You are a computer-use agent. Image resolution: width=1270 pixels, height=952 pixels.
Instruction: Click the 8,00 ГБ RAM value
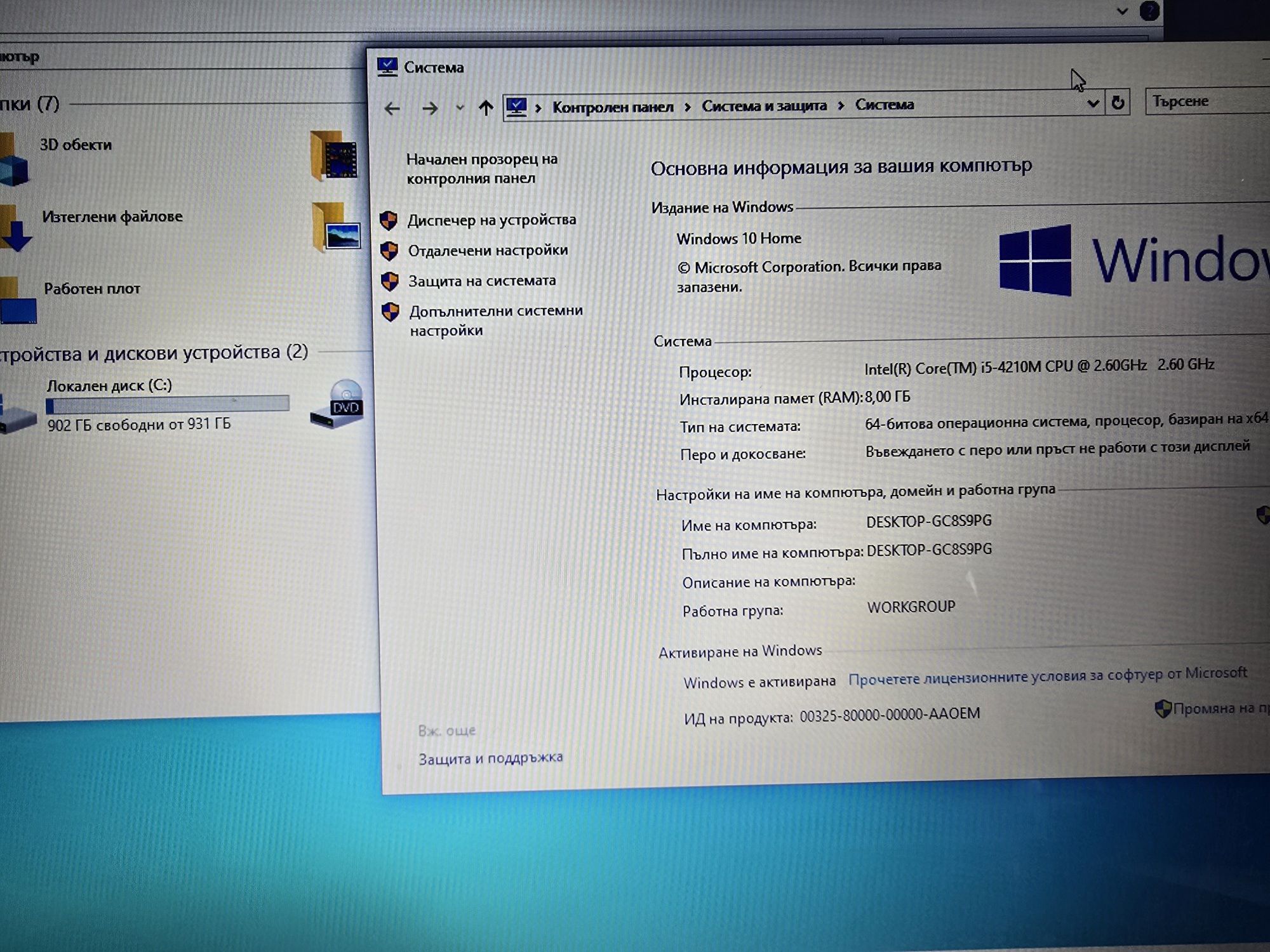coord(887,397)
